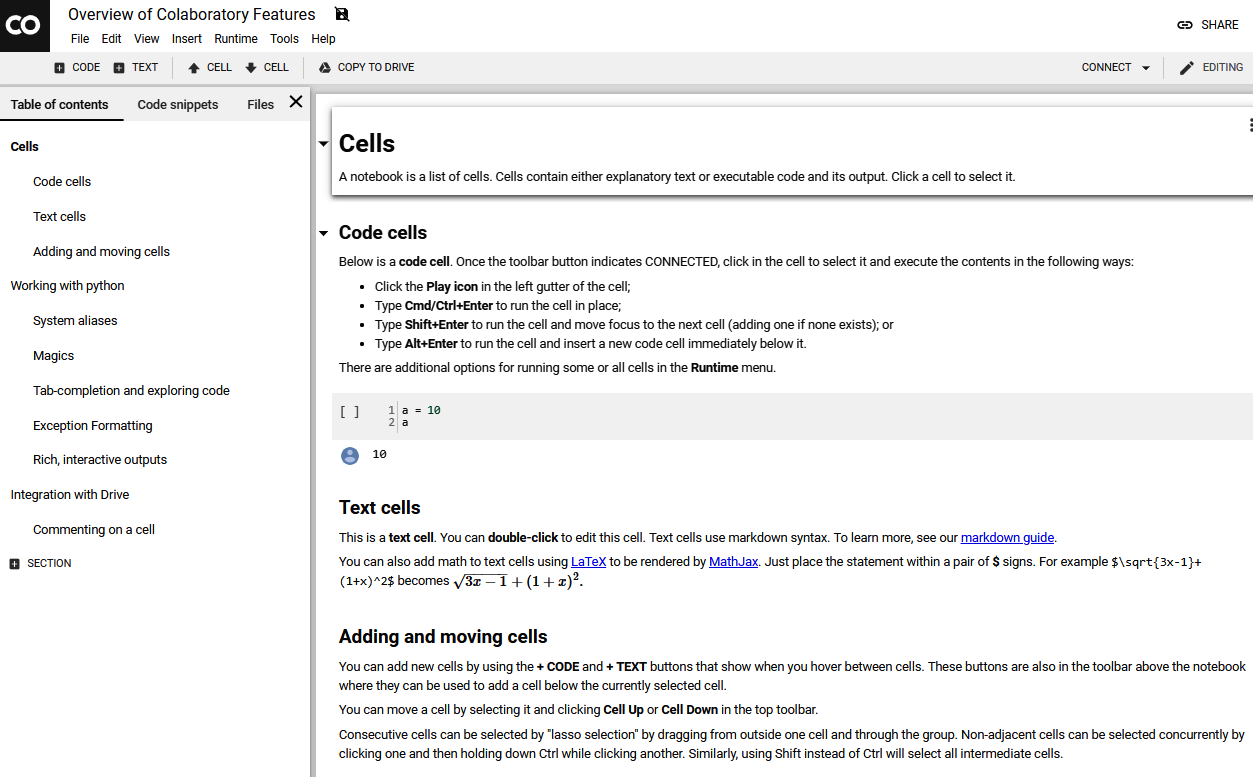Image resolution: width=1253 pixels, height=777 pixels.
Task: Open the Tools menu
Action: (284, 39)
